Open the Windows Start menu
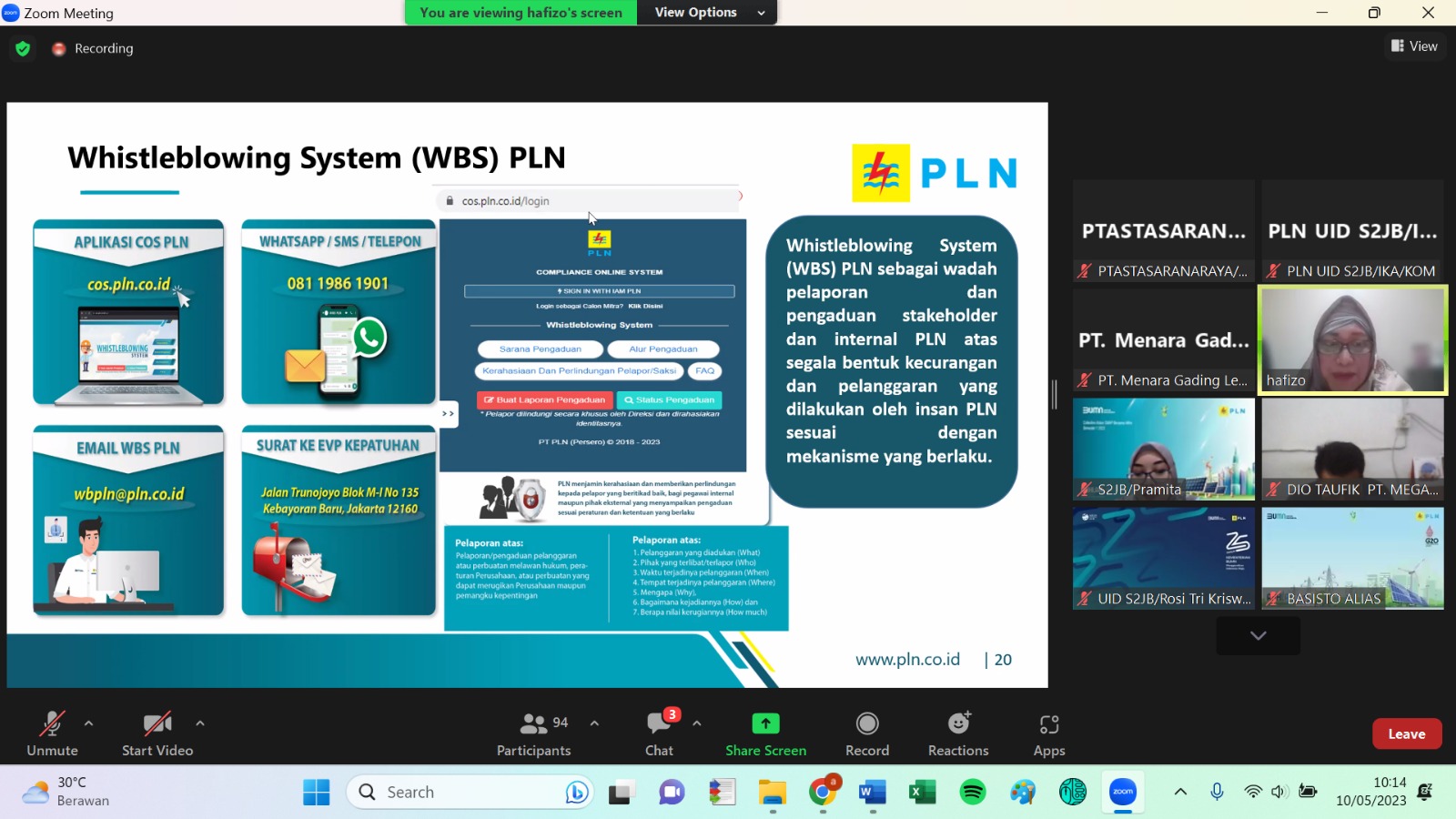Image resolution: width=1456 pixels, height=819 pixels. [x=317, y=793]
